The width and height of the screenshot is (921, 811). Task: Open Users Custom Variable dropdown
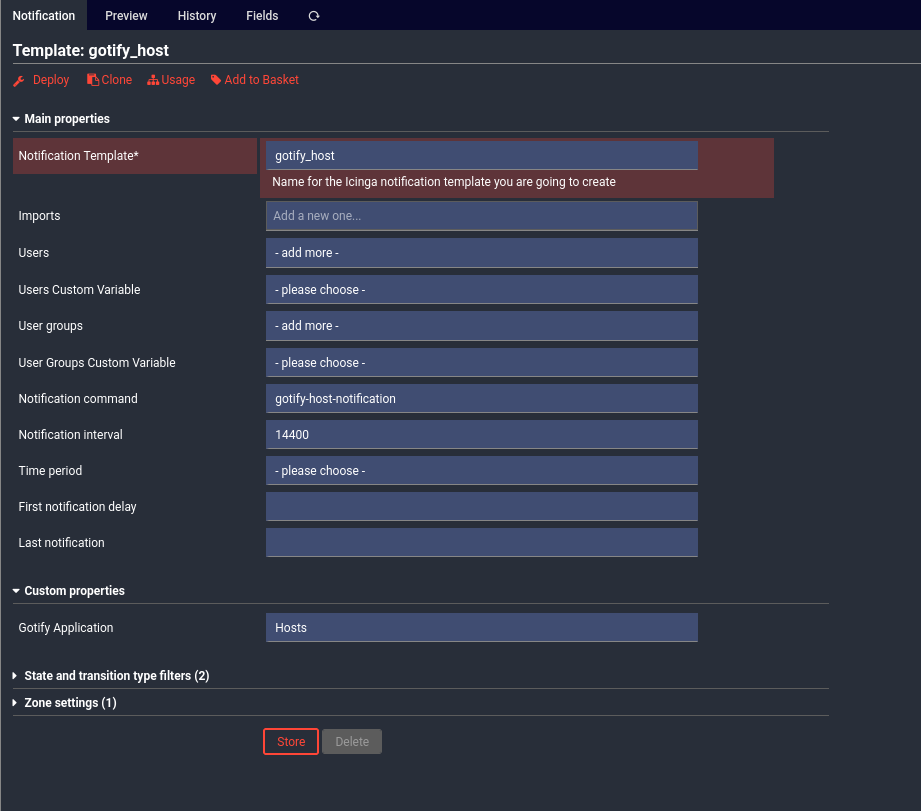point(481,290)
